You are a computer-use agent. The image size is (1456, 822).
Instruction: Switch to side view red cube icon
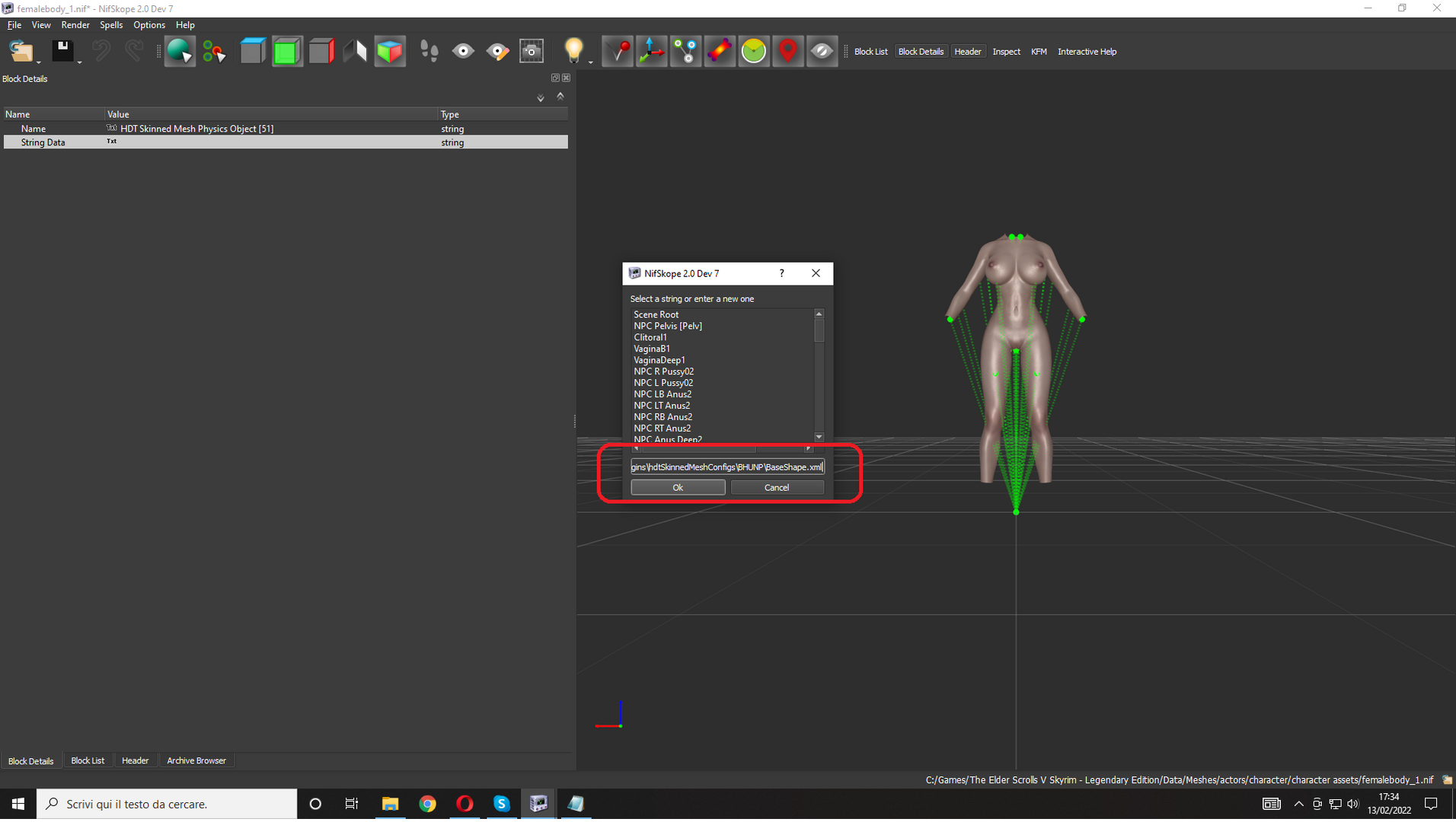[x=321, y=51]
